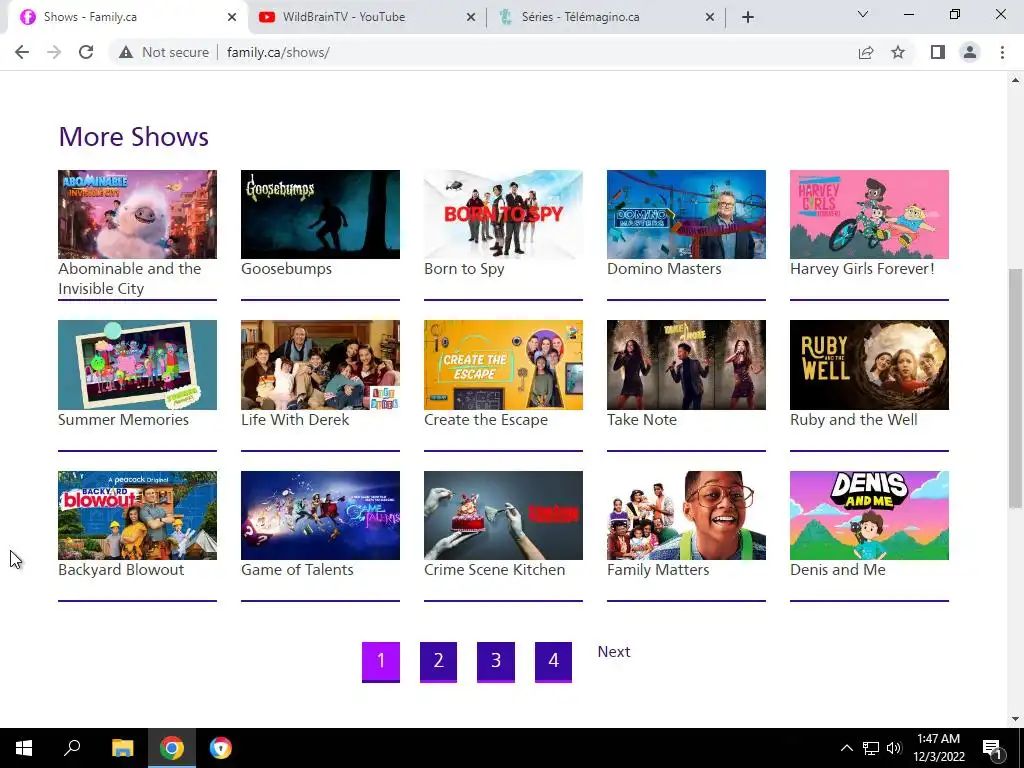The image size is (1024, 768).
Task: Open the second Chromium taskbar icon
Action: tap(221, 748)
